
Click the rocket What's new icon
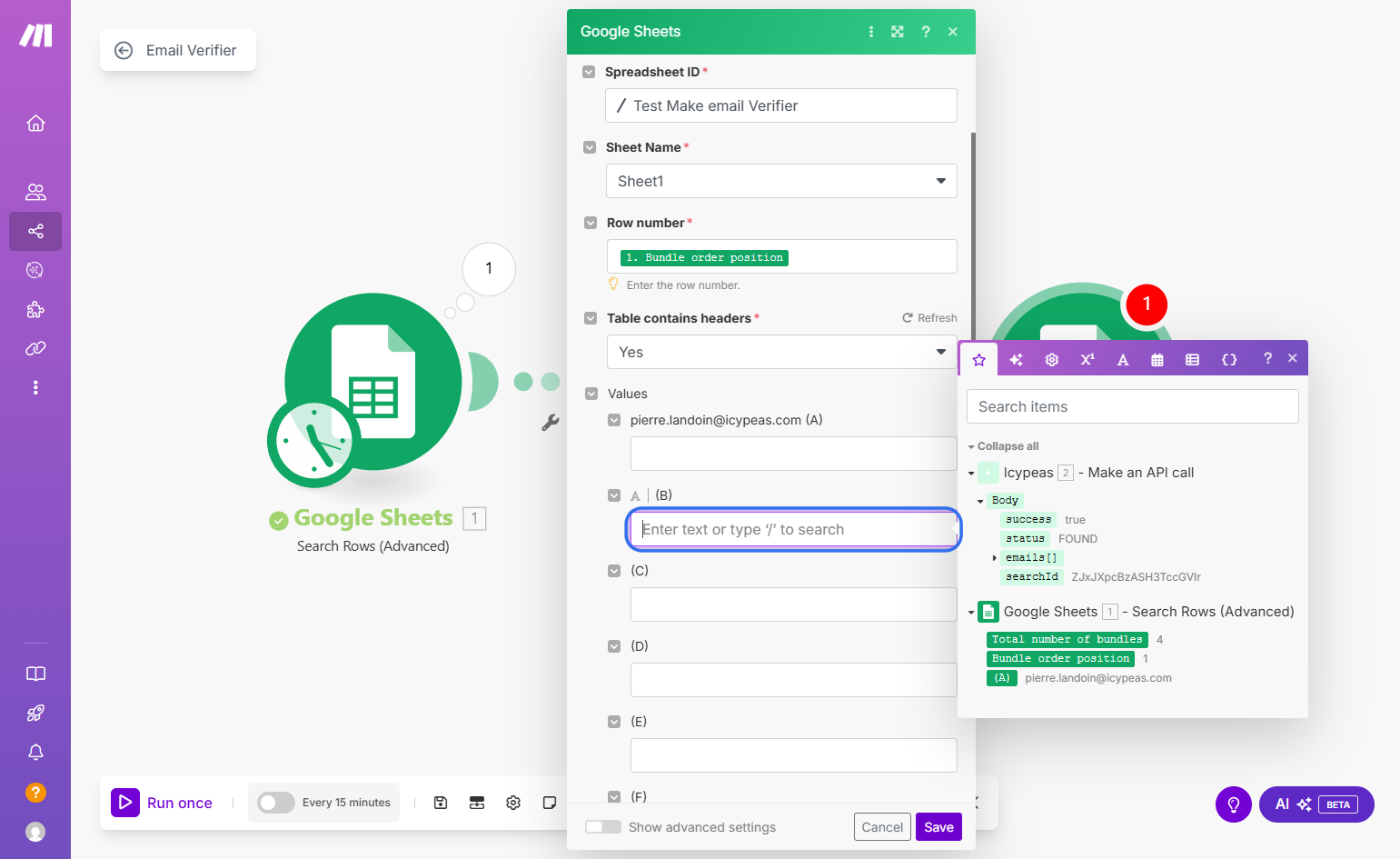35,713
